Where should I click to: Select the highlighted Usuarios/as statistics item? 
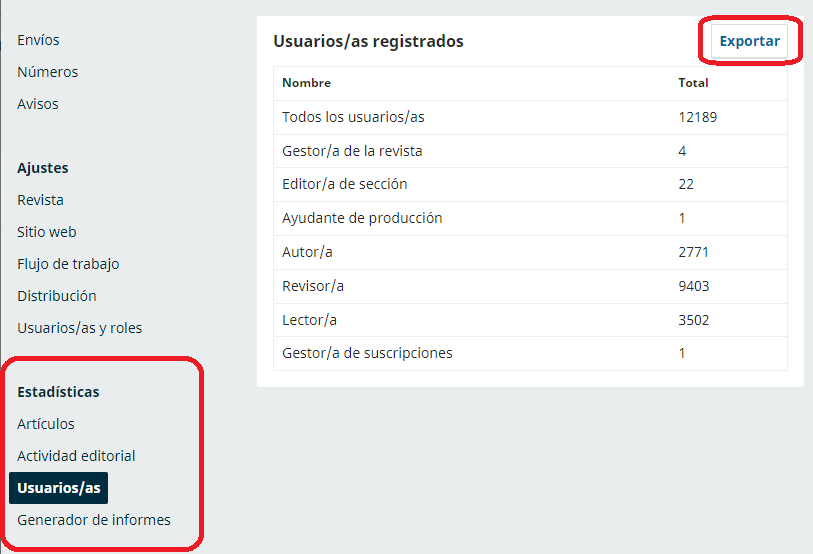point(58,488)
